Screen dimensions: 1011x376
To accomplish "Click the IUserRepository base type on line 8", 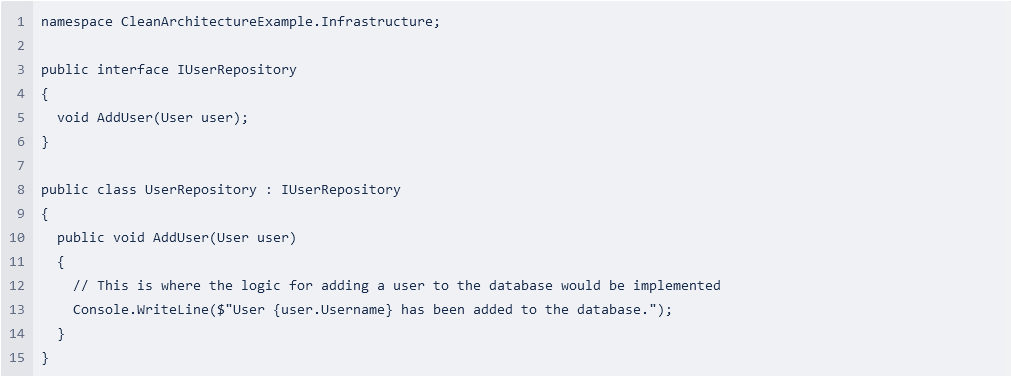I will [x=340, y=190].
